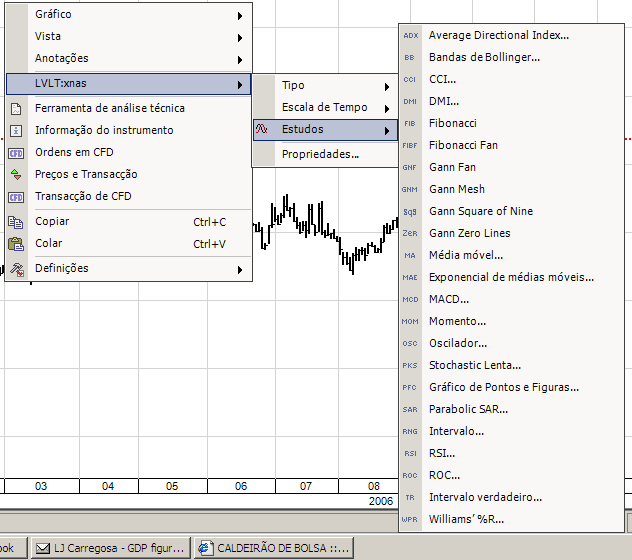Click the DMI study icon
The height and width of the screenshot is (560, 632).
click(410, 102)
